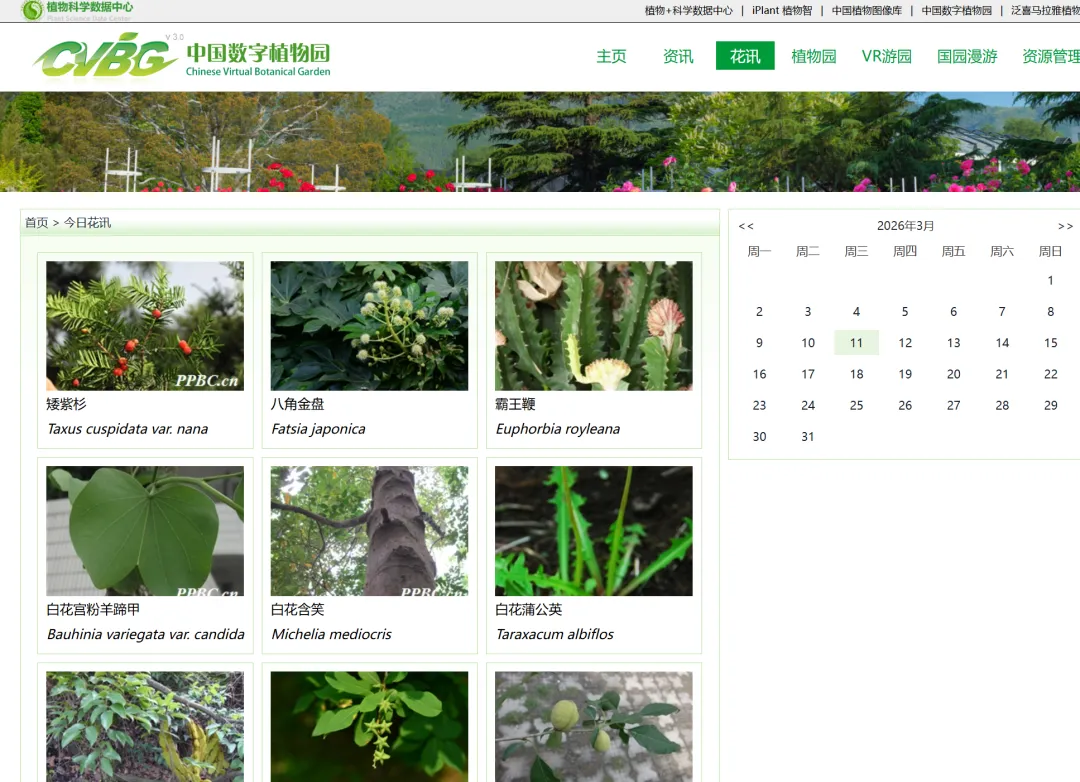Go to next month in calendar
Screen dimensions: 1080x782
[1065, 226]
